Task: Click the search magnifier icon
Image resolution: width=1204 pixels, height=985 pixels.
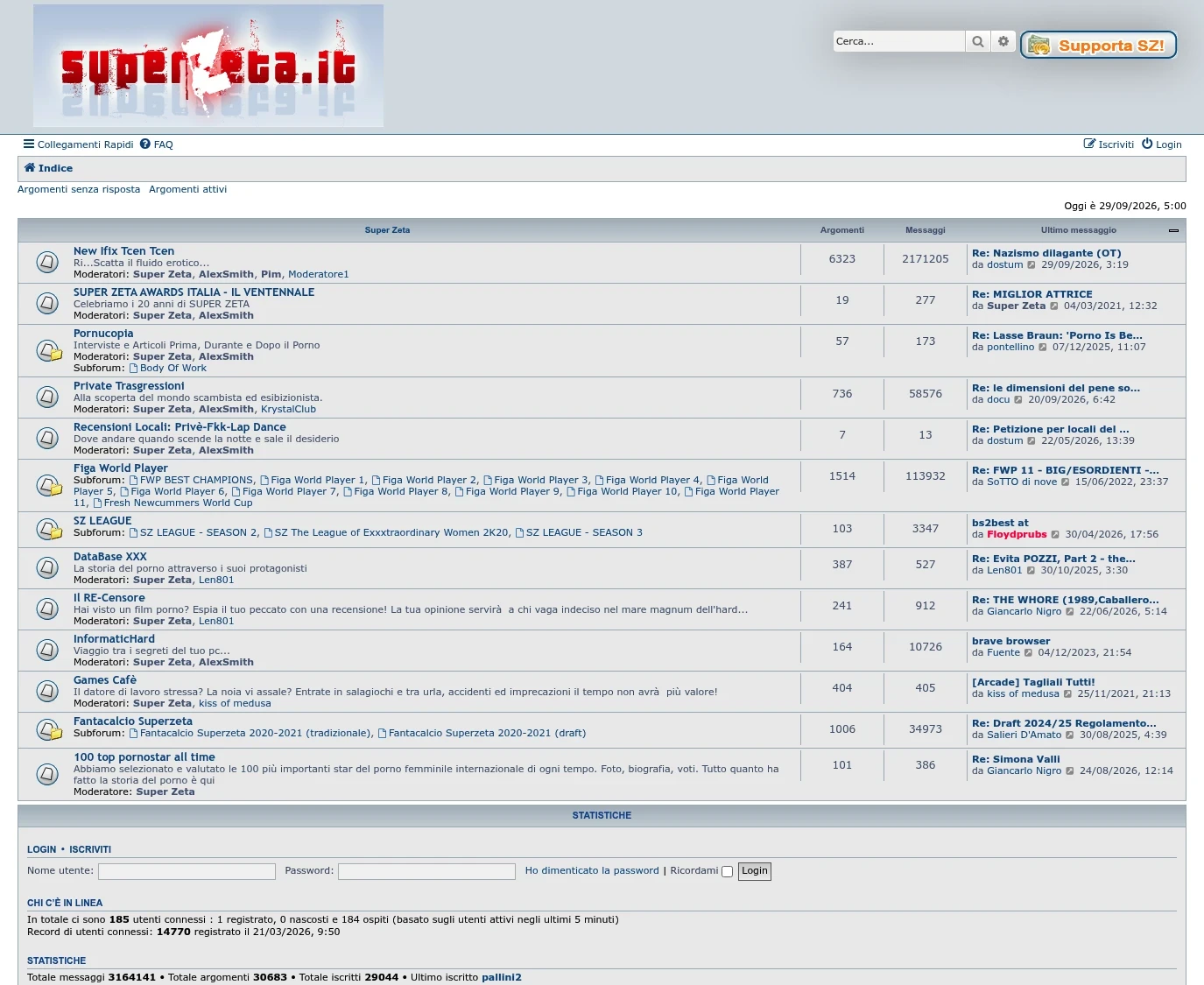Action: pyautogui.click(x=977, y=41)
